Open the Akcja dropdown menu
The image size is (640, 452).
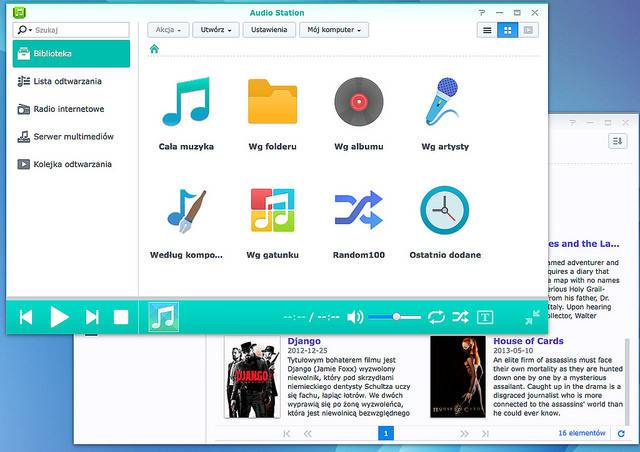(168, 30)
